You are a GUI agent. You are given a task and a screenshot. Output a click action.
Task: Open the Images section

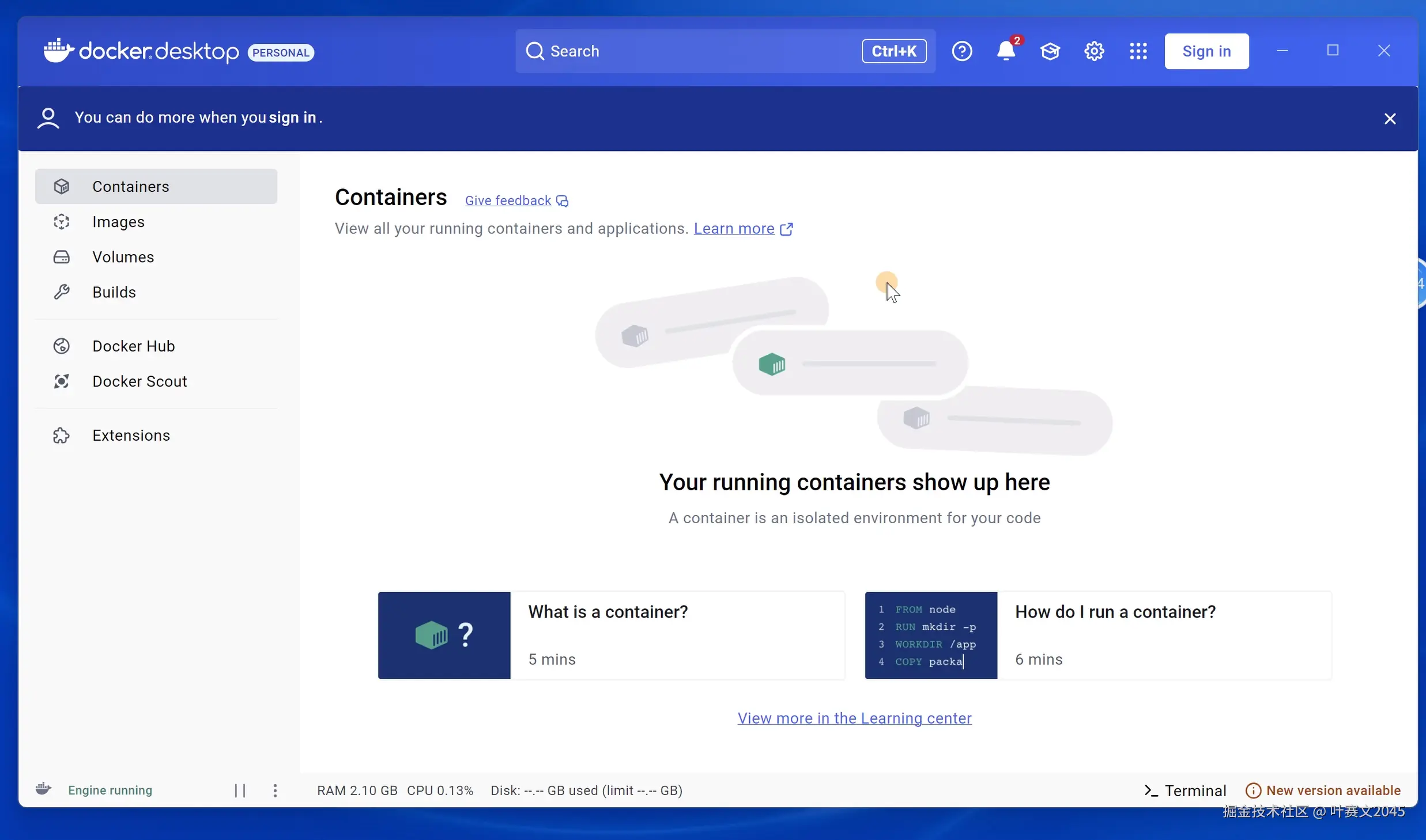pyautogui.click(x=118, y=222)
